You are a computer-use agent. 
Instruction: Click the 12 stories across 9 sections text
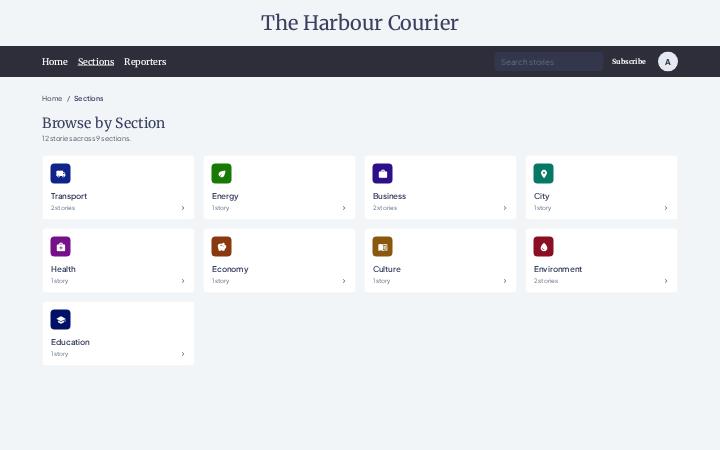(x=86, y=138)
